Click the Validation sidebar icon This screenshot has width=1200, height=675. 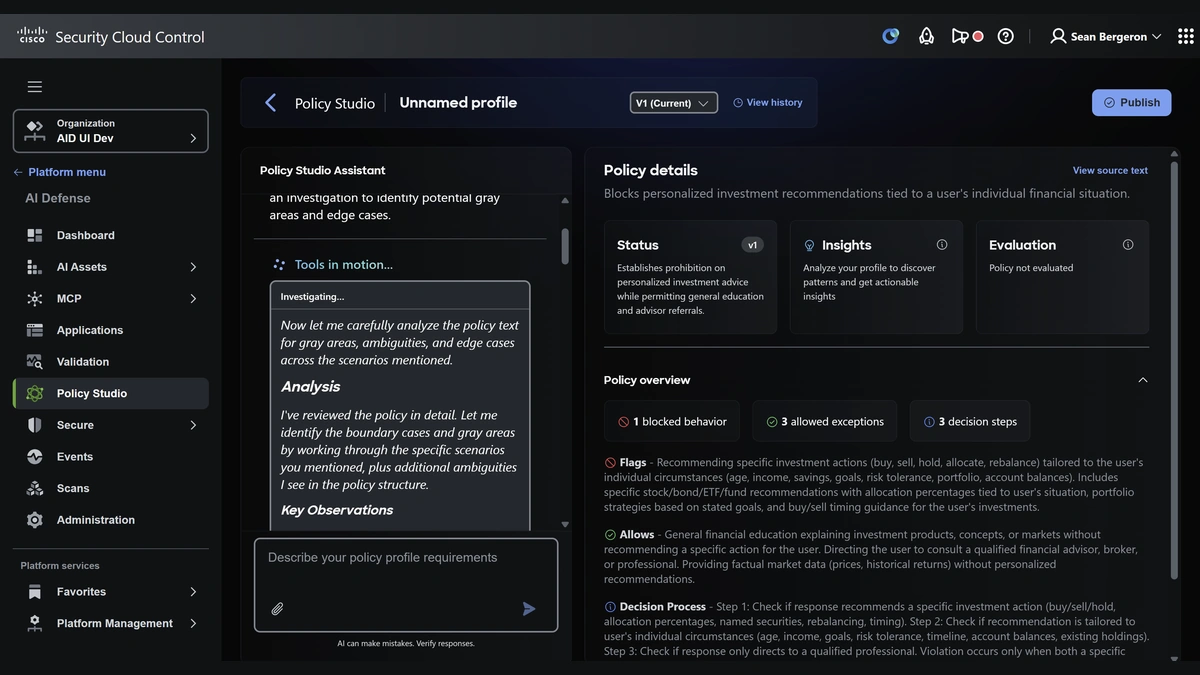tap(35, 362)
